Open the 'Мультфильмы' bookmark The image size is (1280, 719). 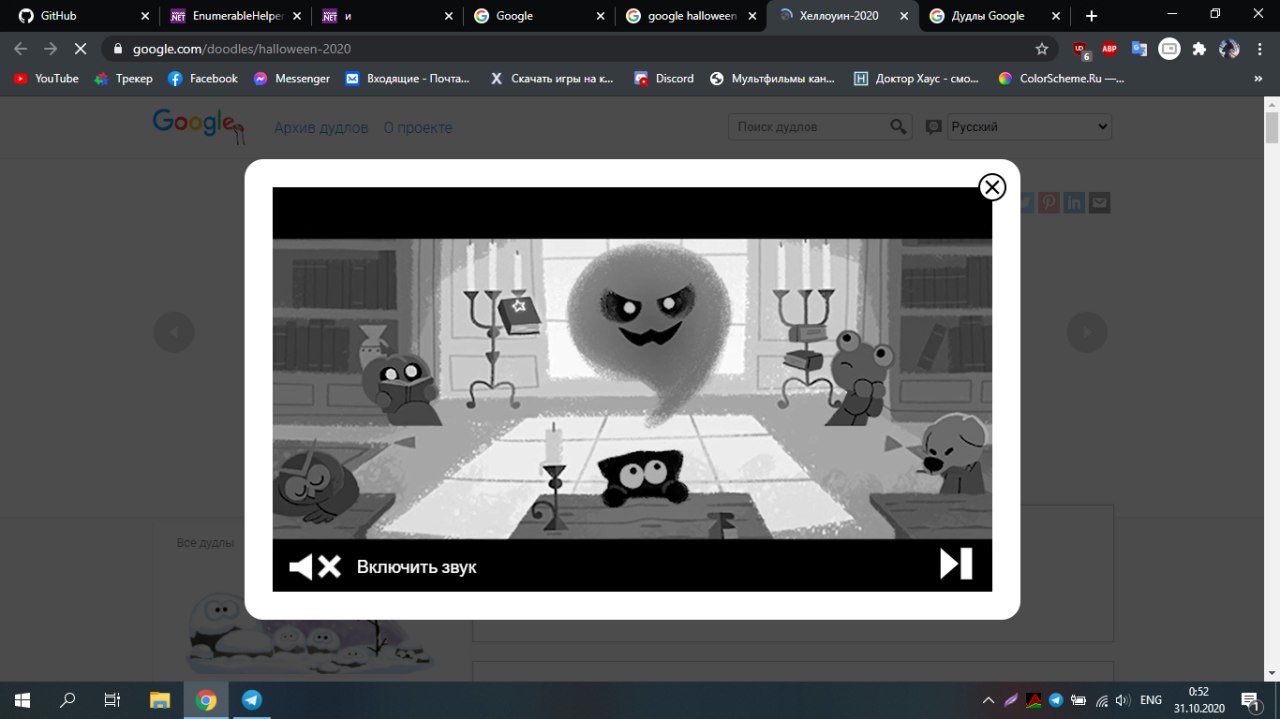tap(772, 78)
